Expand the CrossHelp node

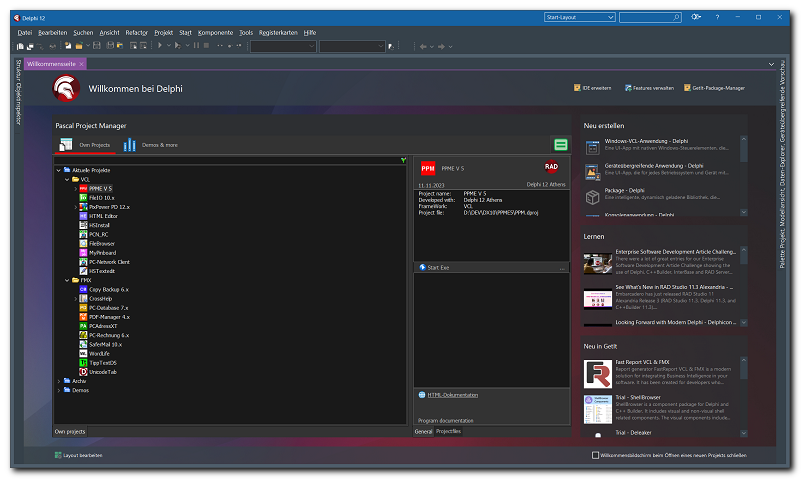[x=76, y=299]
